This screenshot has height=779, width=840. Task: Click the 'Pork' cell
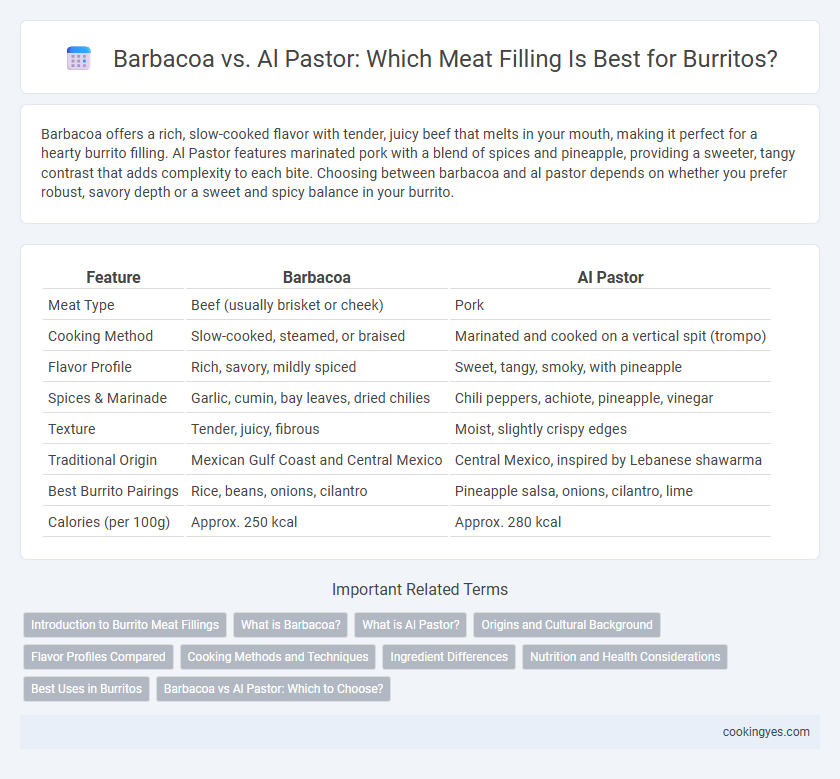[610, 305]
